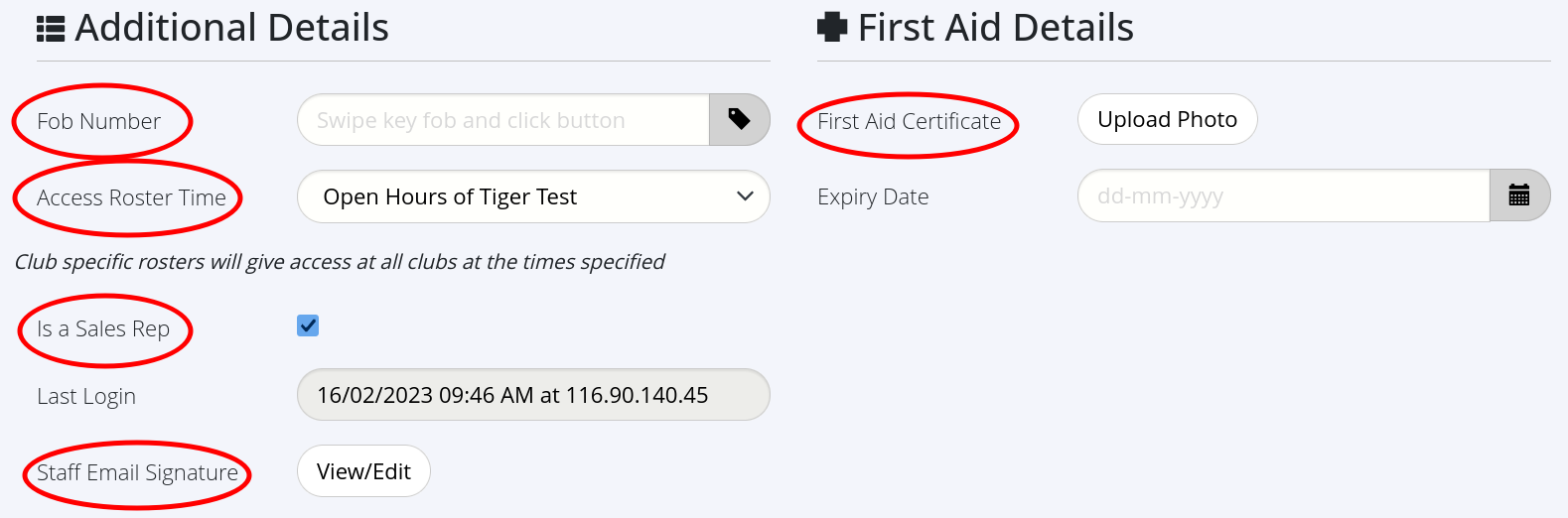Click the tag icon beside Fob Number field

coord(739,120)
